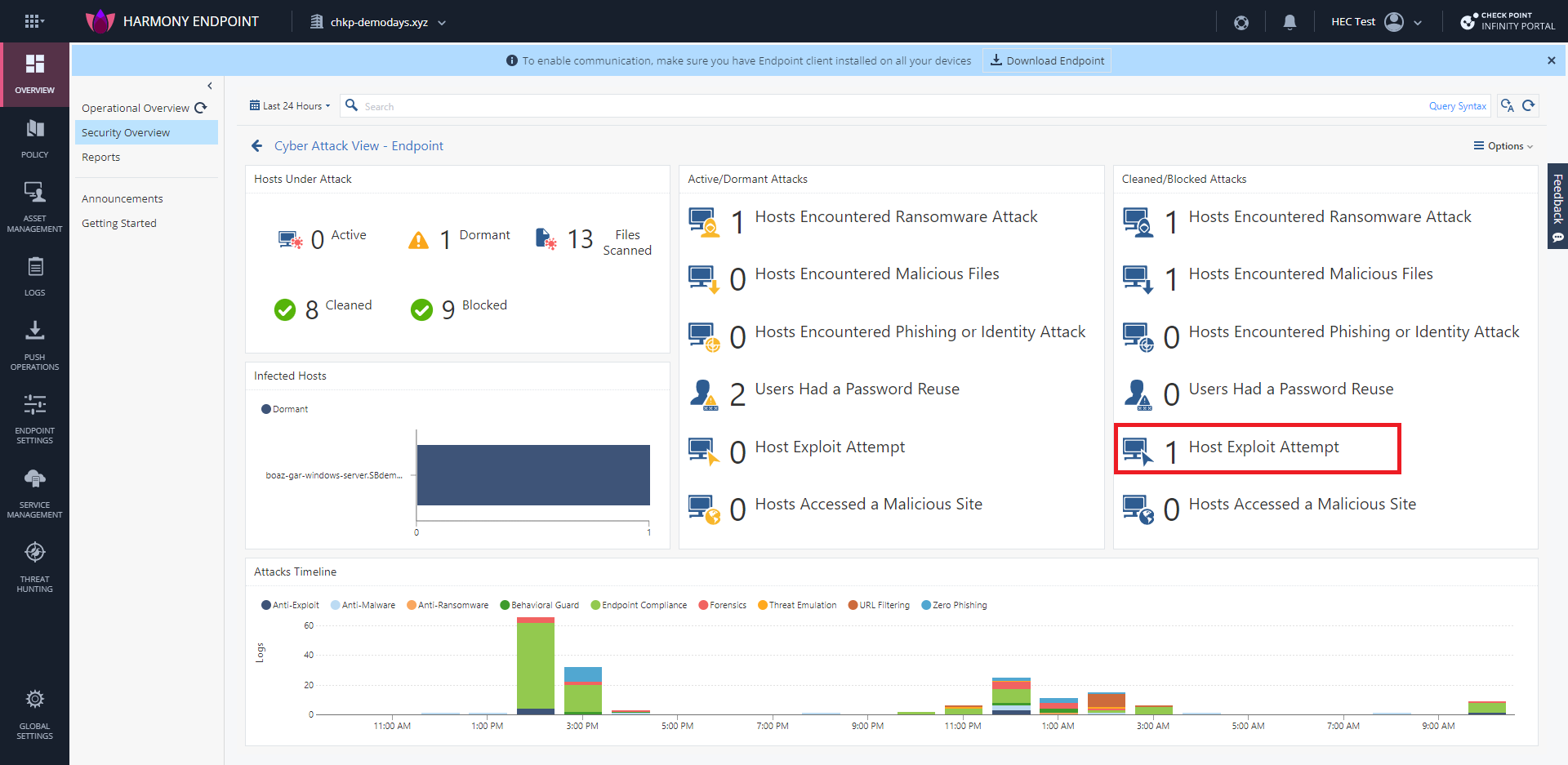This screenshot has height=765, width=1568.
Task: Click the search magnifier icon
Action: [x=352, y=105]
